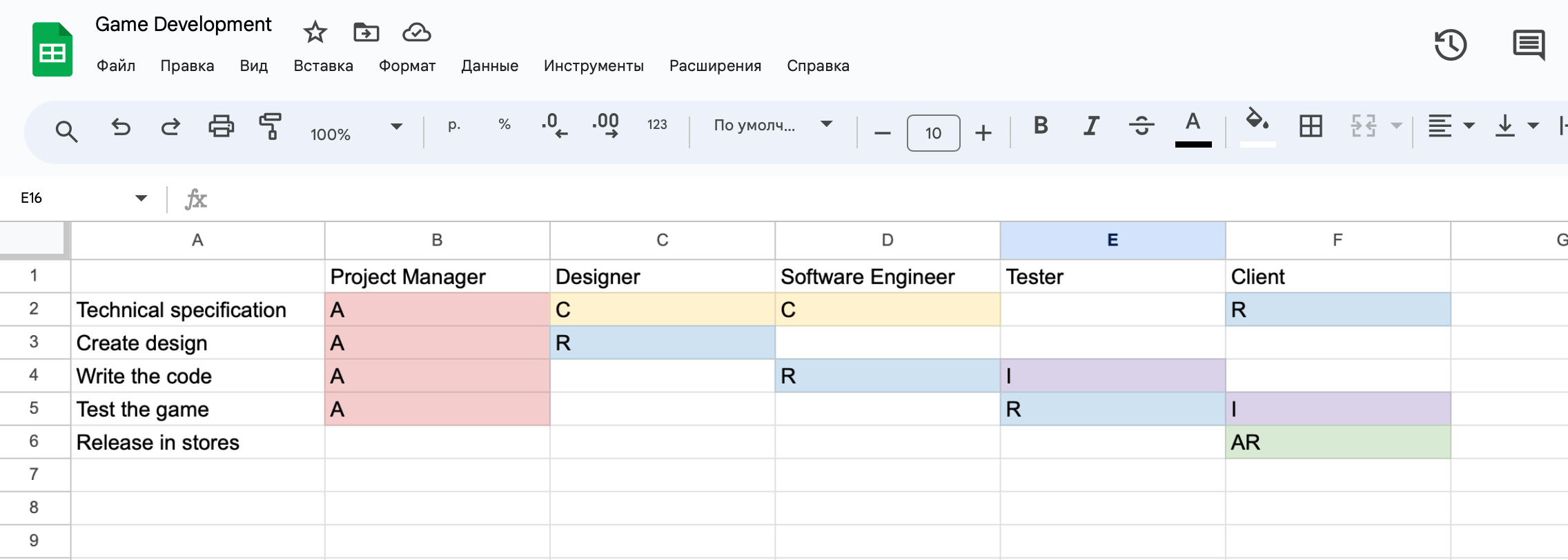Select the Write the code cell
The width and height of the screenshot is (1568, 560).
pos(197,376)
